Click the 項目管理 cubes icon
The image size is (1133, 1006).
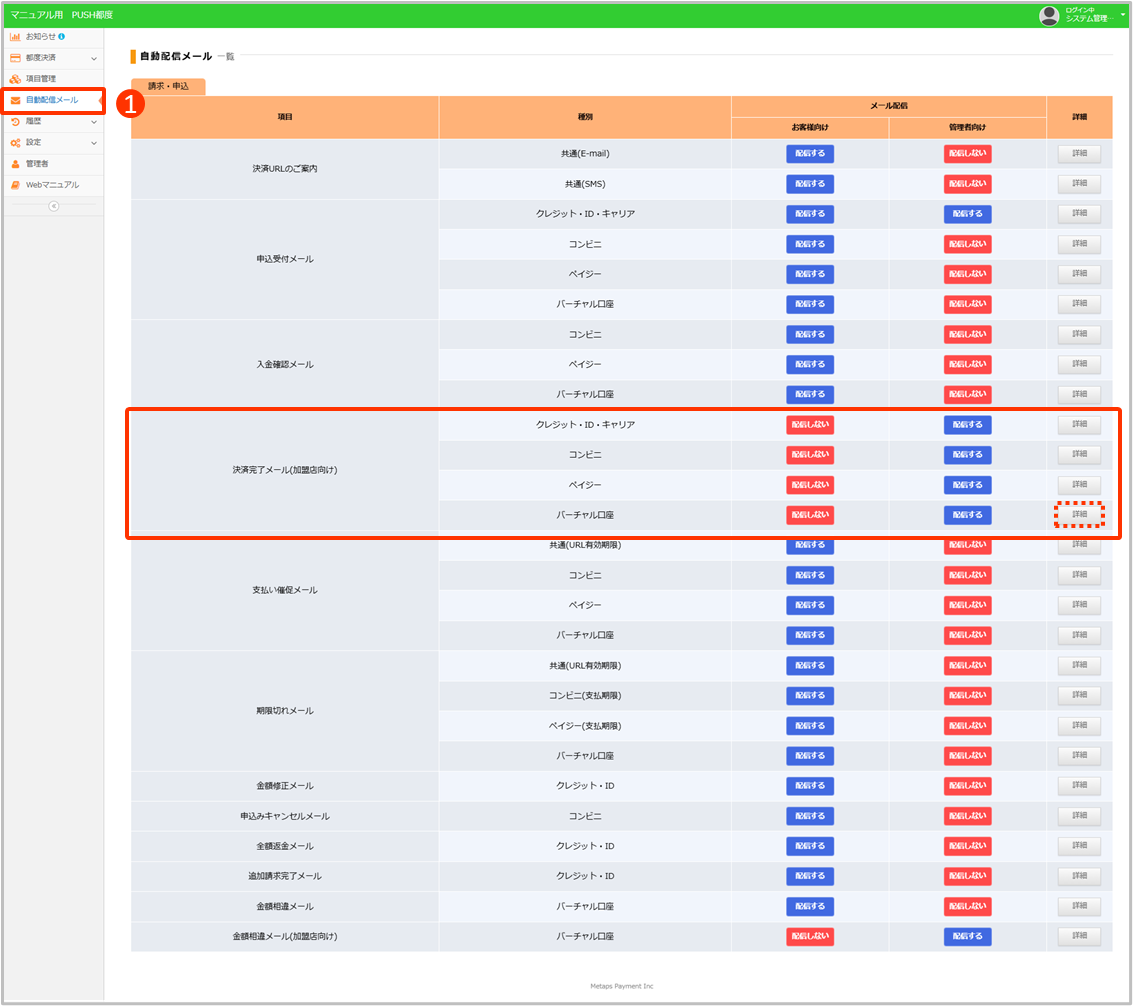[x=15, y=79]
